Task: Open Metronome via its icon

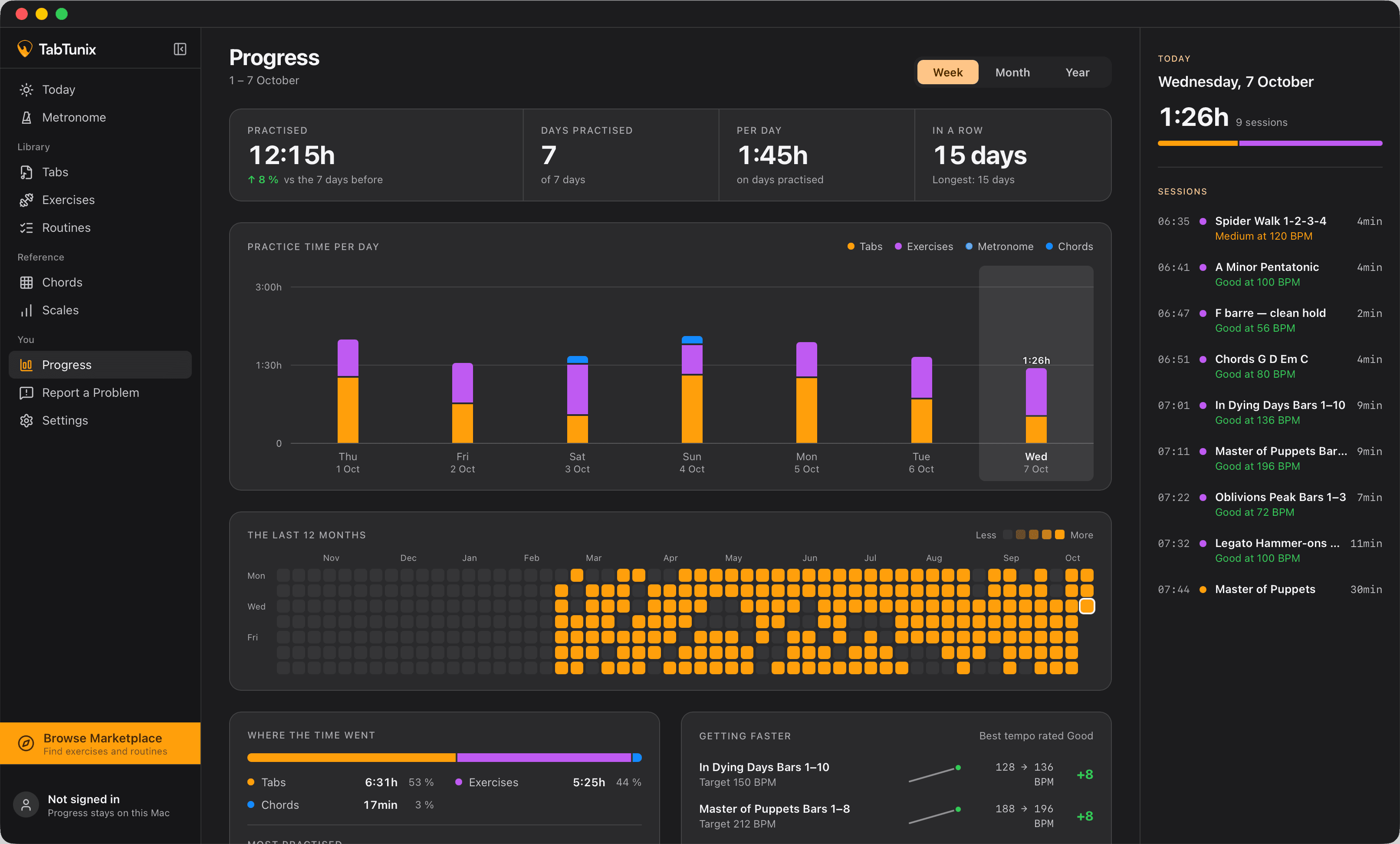Action: (x=26, y=118)
